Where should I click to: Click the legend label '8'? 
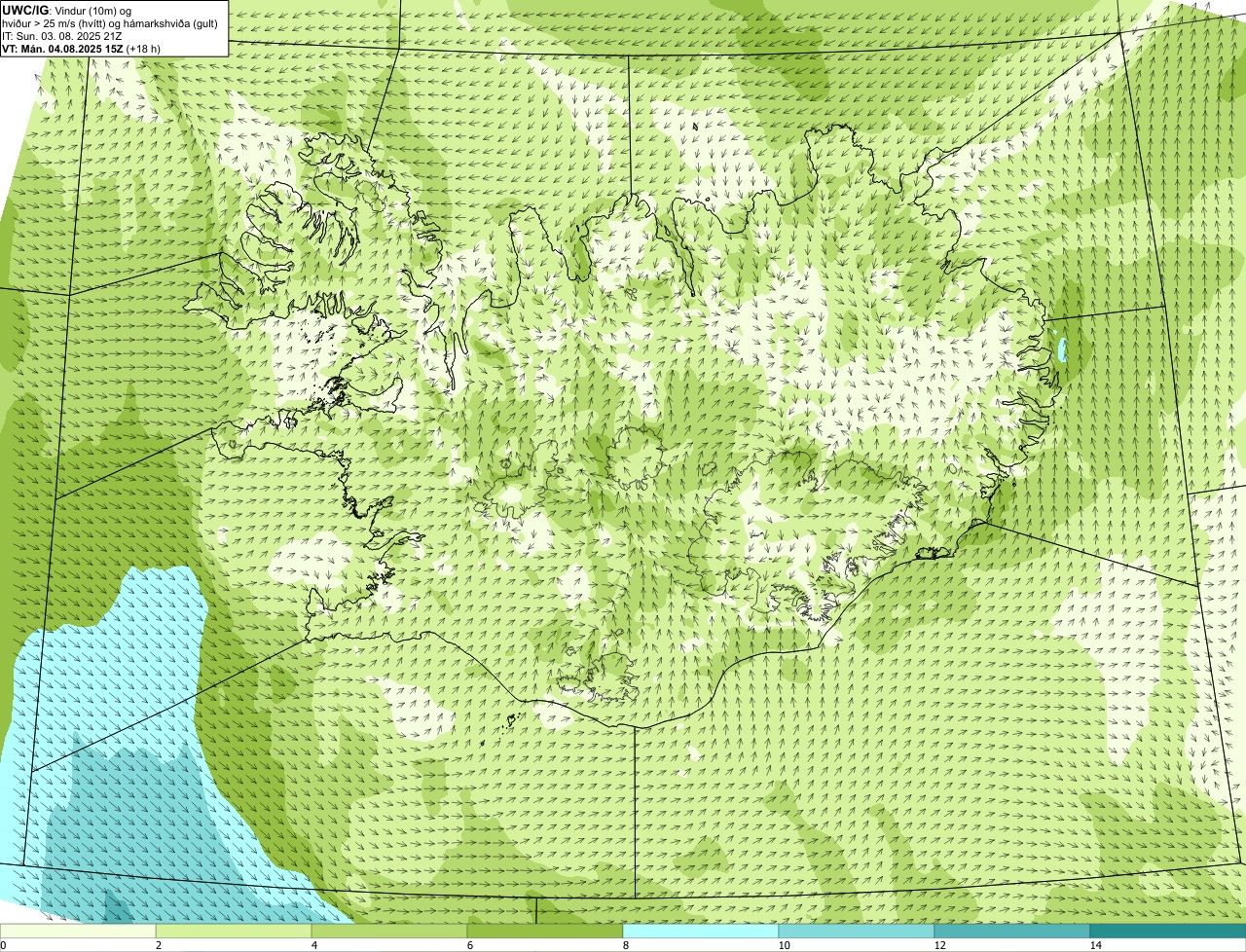625,945
